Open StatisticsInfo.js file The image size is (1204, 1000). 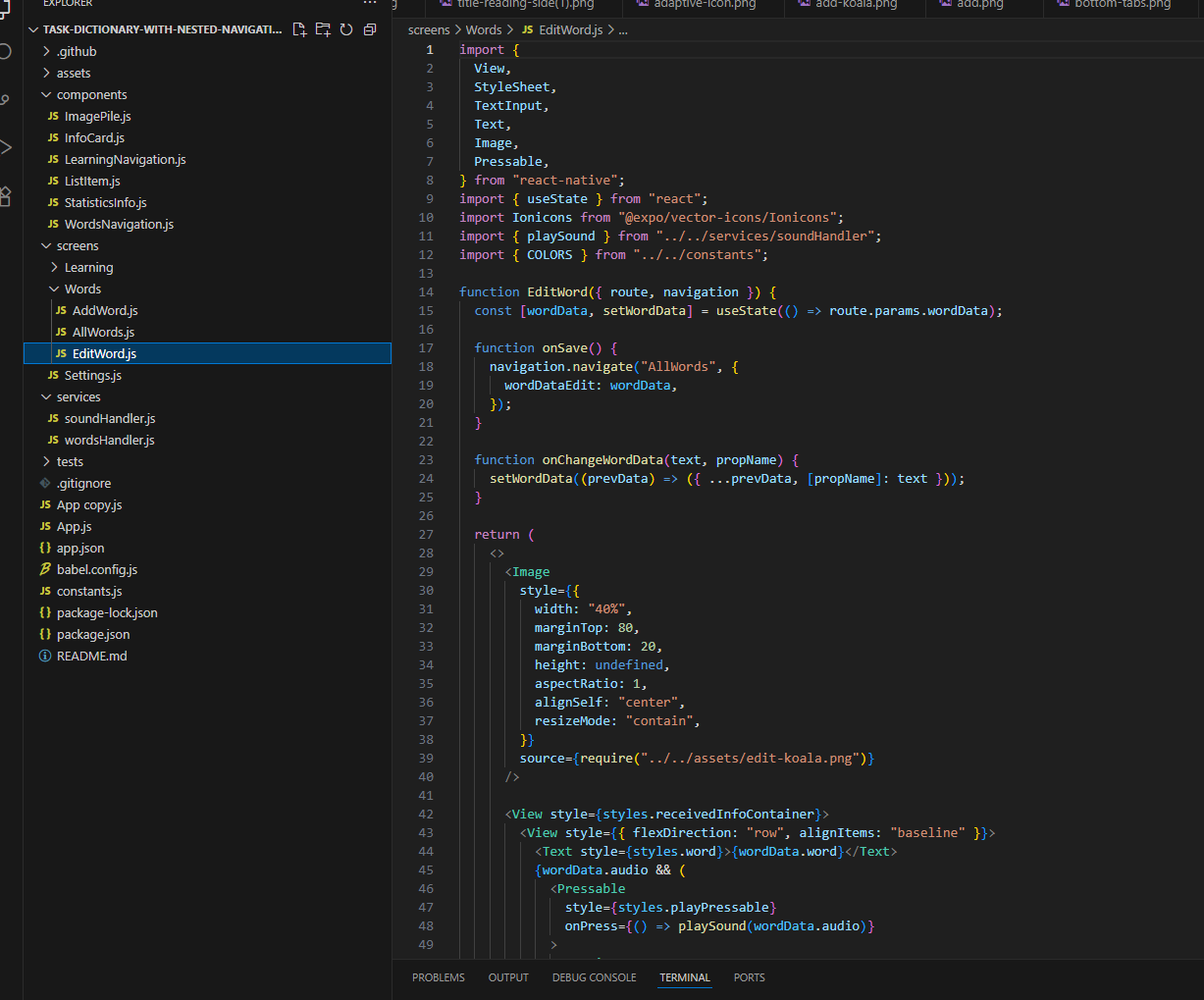pos(106,203)
